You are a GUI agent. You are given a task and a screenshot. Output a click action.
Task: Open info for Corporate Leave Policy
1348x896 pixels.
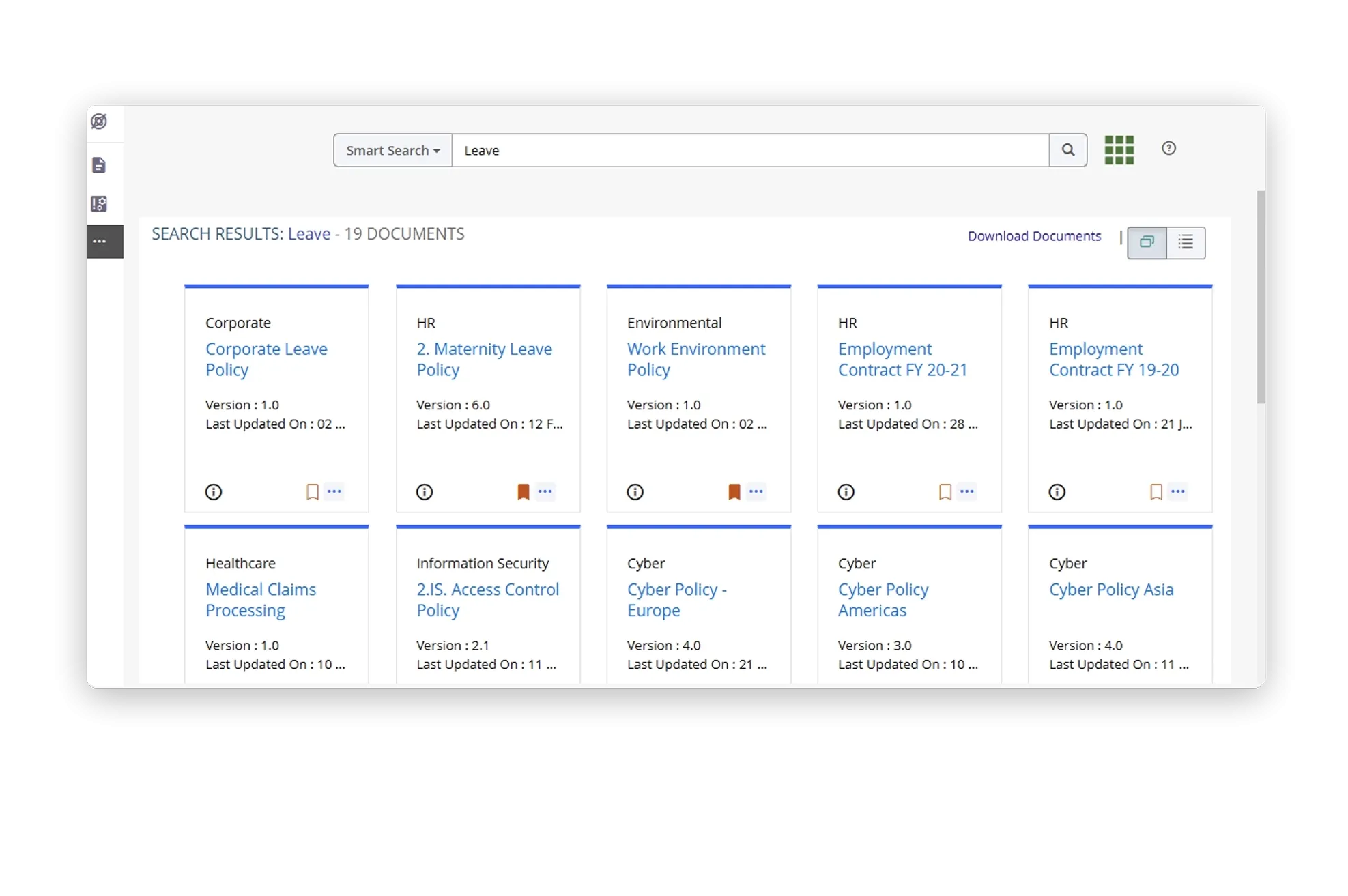point(214,492)
